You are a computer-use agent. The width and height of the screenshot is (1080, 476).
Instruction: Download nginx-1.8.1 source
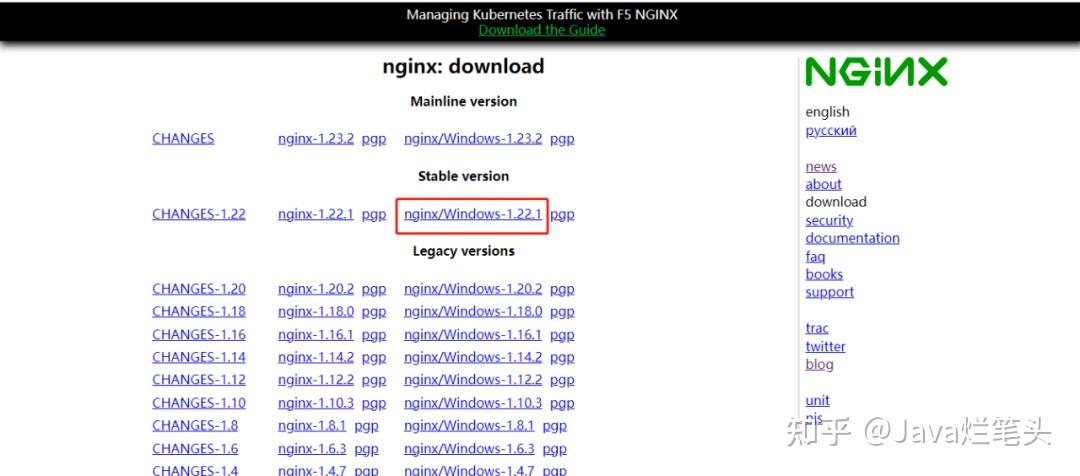312,426
